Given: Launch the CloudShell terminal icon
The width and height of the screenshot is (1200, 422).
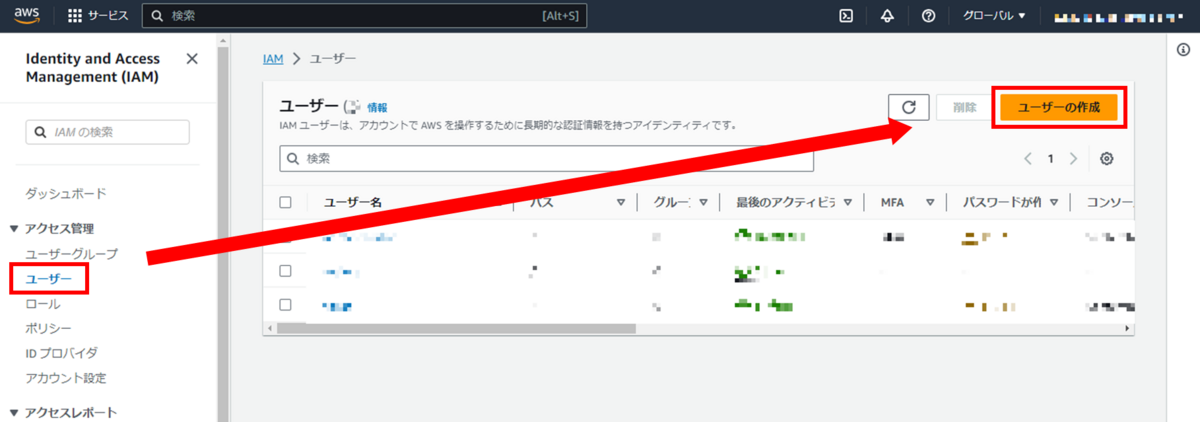Looking at the screenshot, I should click(x=846, y=16).
